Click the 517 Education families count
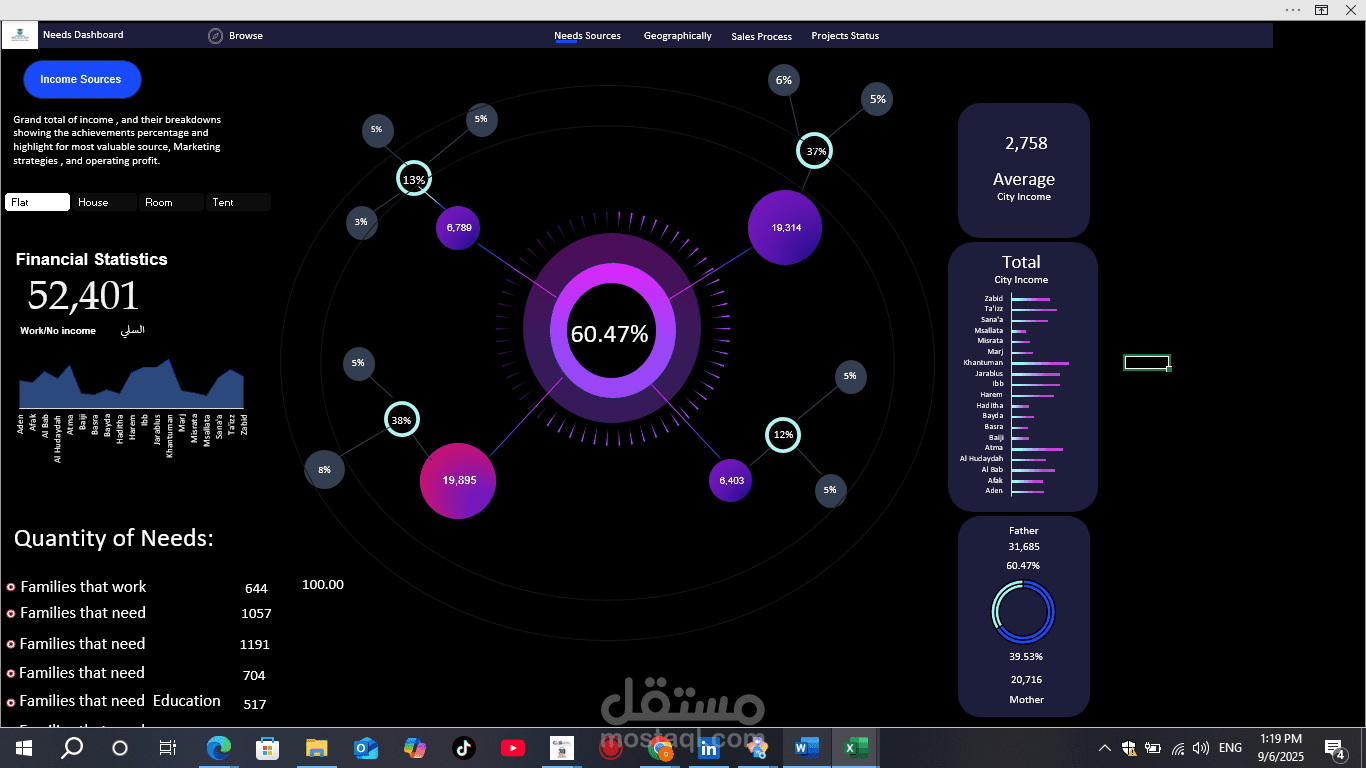Image resolution: width=1366 pixels, height=768 pixels. [x=255, y=704]
